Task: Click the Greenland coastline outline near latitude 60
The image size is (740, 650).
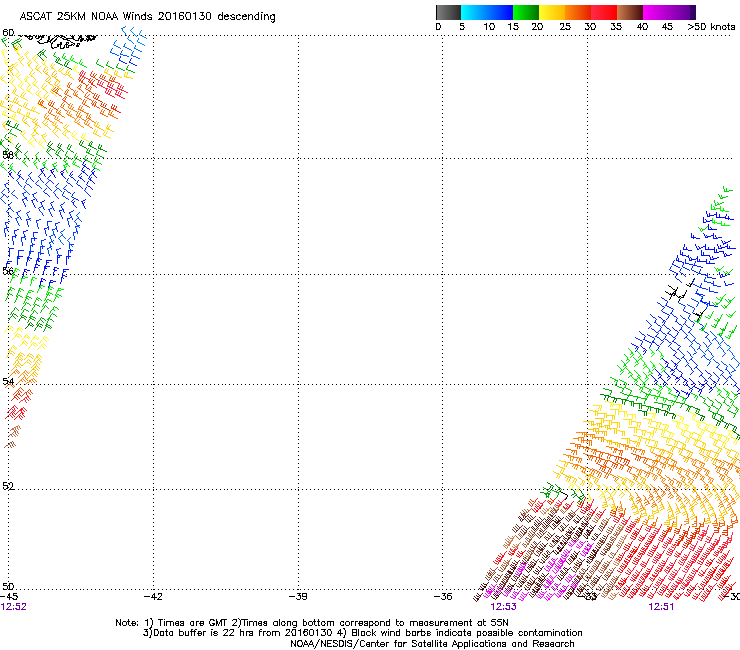Action: click(x=59, y=41)
